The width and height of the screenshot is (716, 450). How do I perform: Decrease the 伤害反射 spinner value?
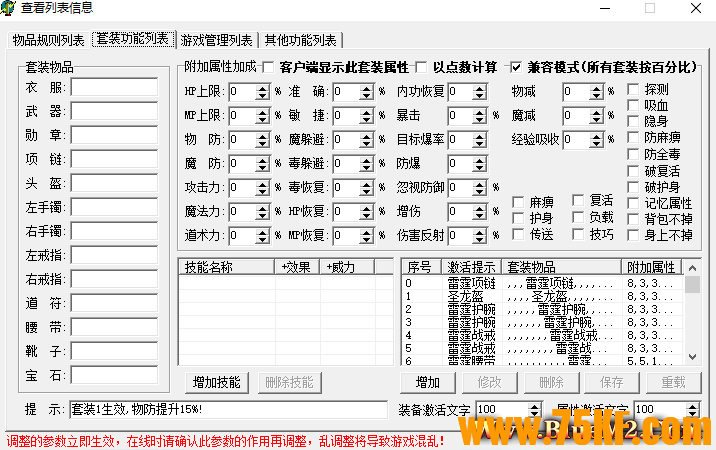pos(485,239)
